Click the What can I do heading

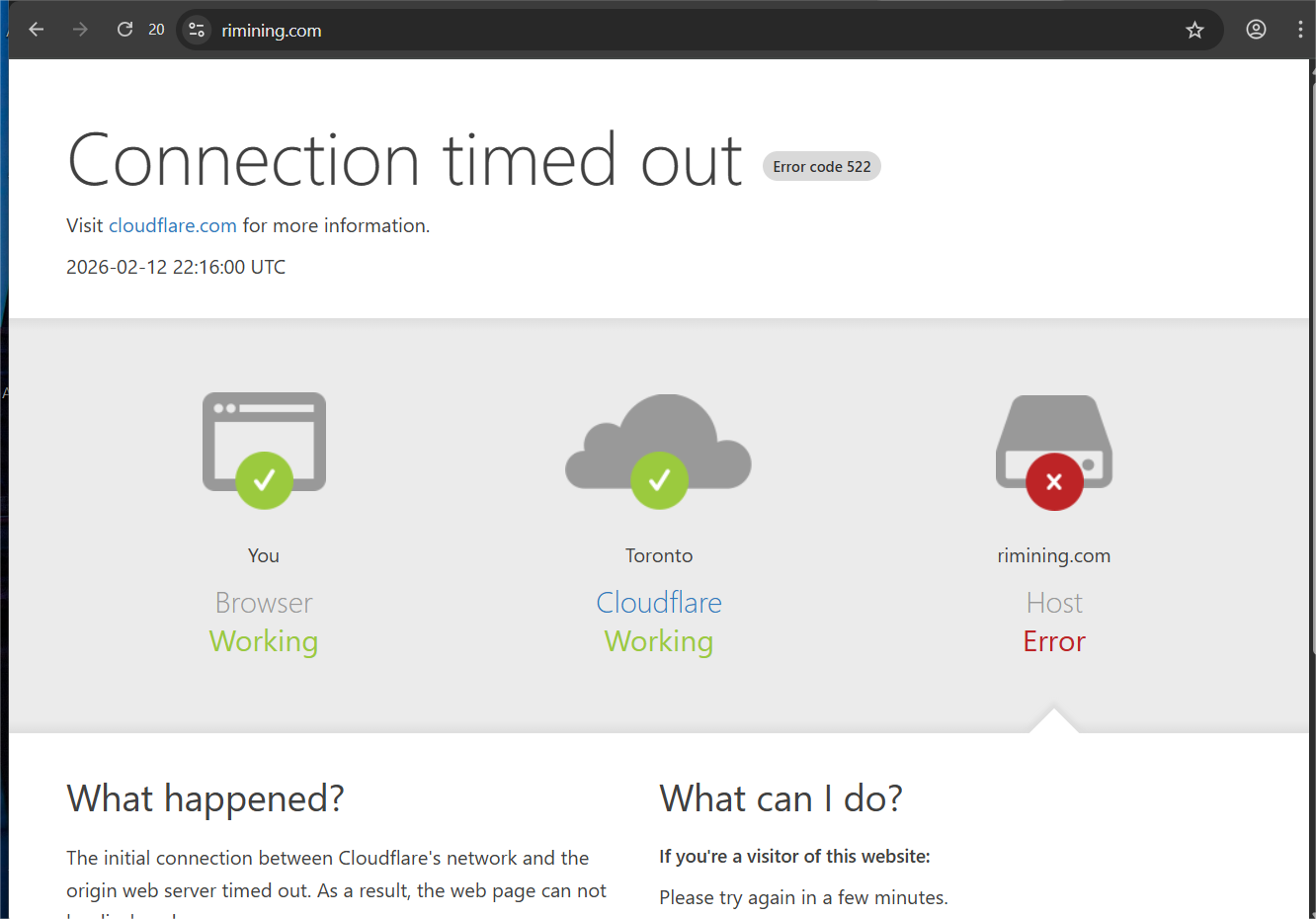click(781, 798)
